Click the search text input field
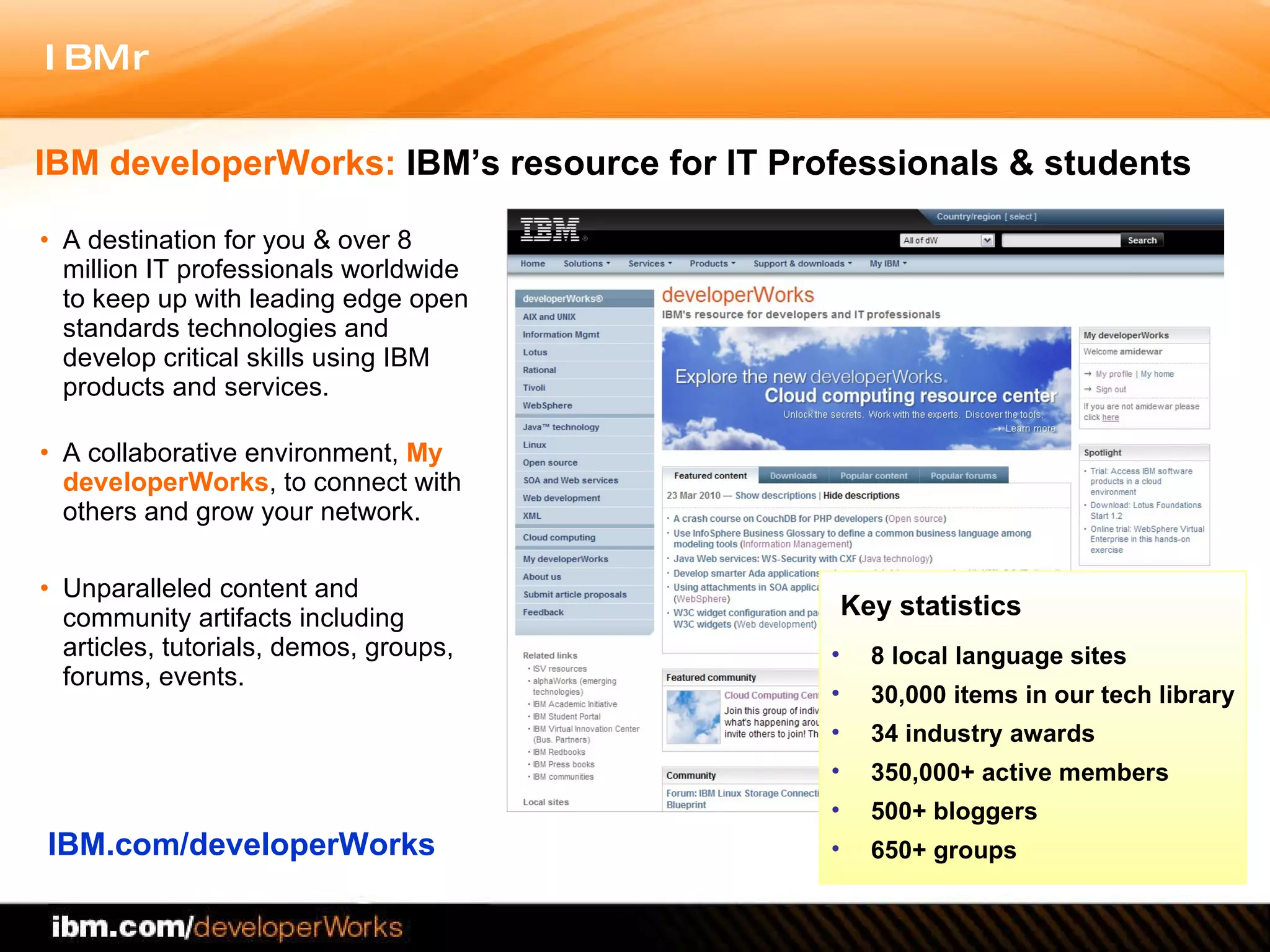This screenshot has height=952, width=1270. point(1060,240)
